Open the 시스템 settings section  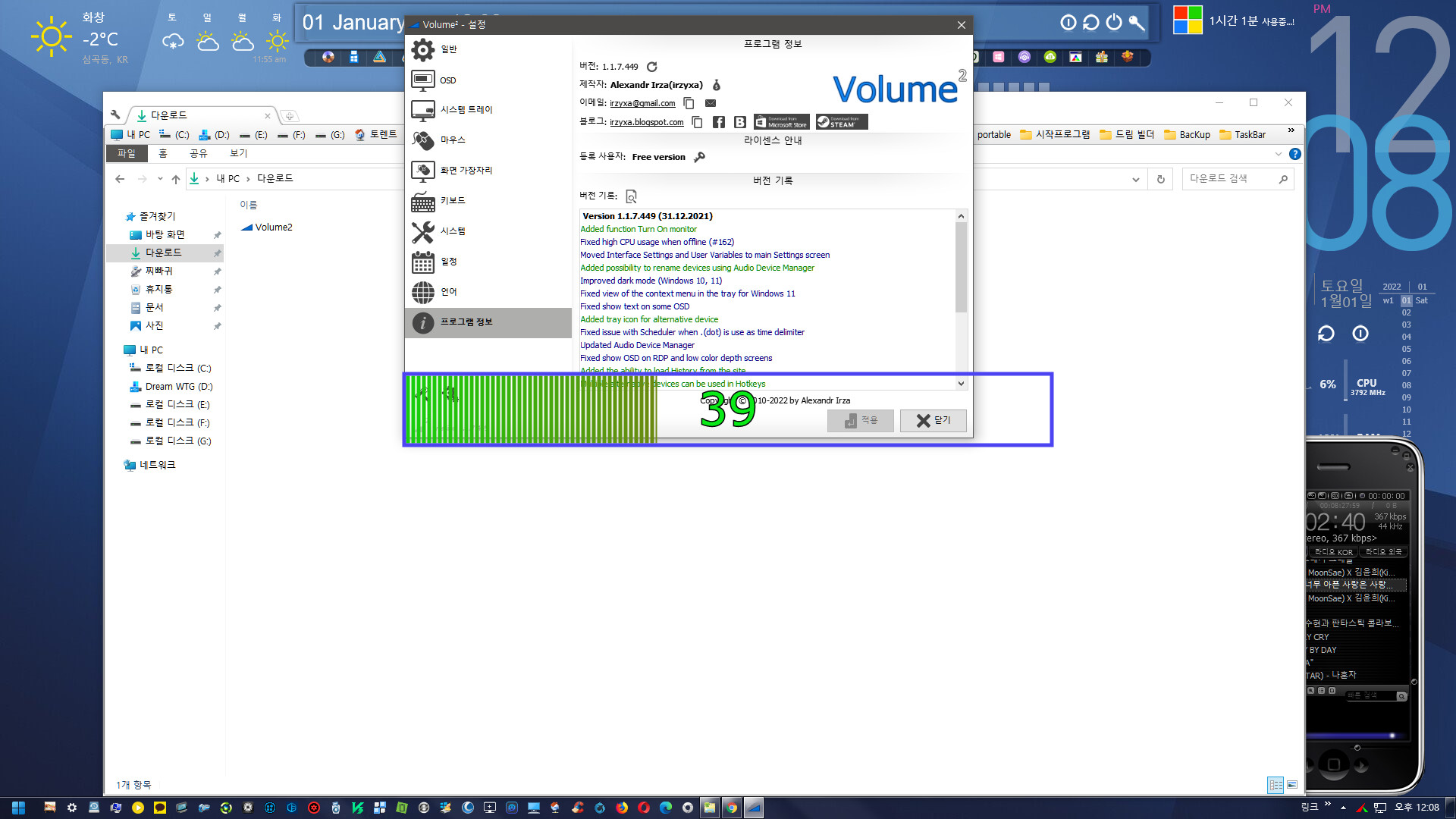coord(488,231)
